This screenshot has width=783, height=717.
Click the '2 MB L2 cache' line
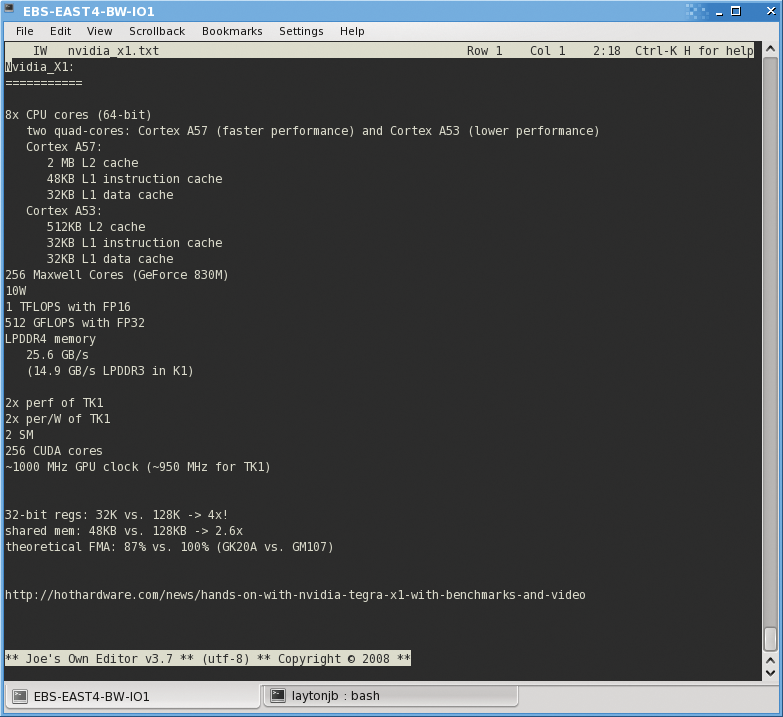click(93, 162)
